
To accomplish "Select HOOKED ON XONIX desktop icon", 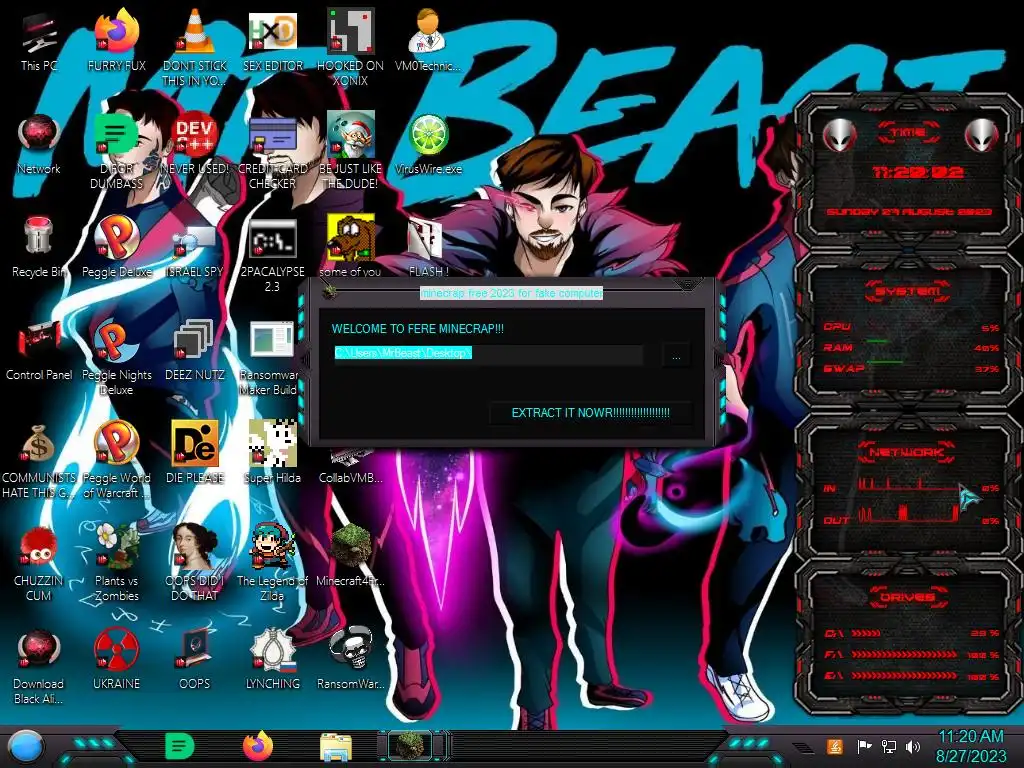I will coord(351,49).
